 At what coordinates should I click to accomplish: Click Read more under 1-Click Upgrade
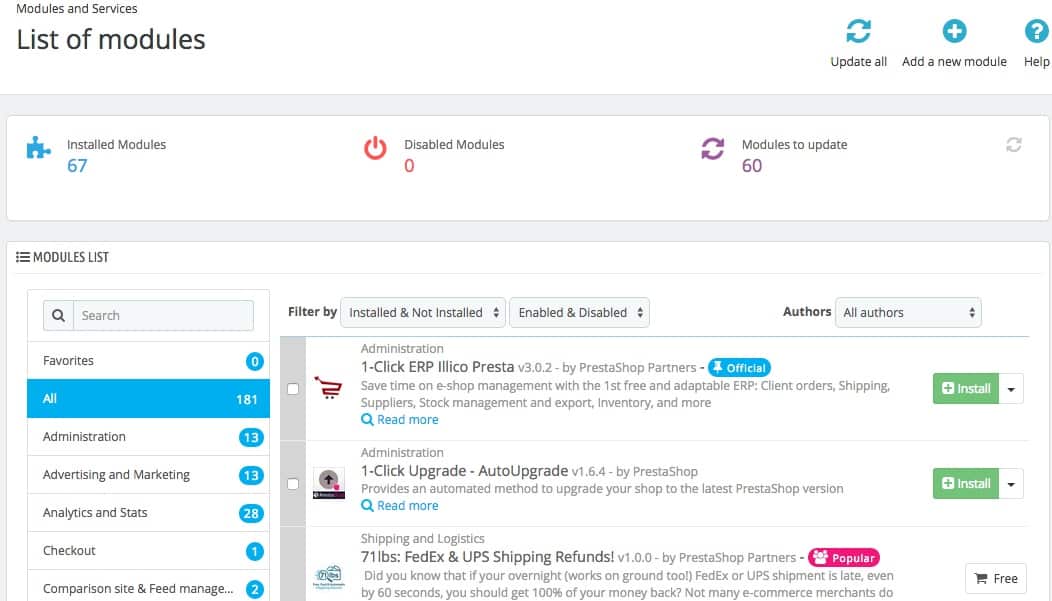point(400,505)
